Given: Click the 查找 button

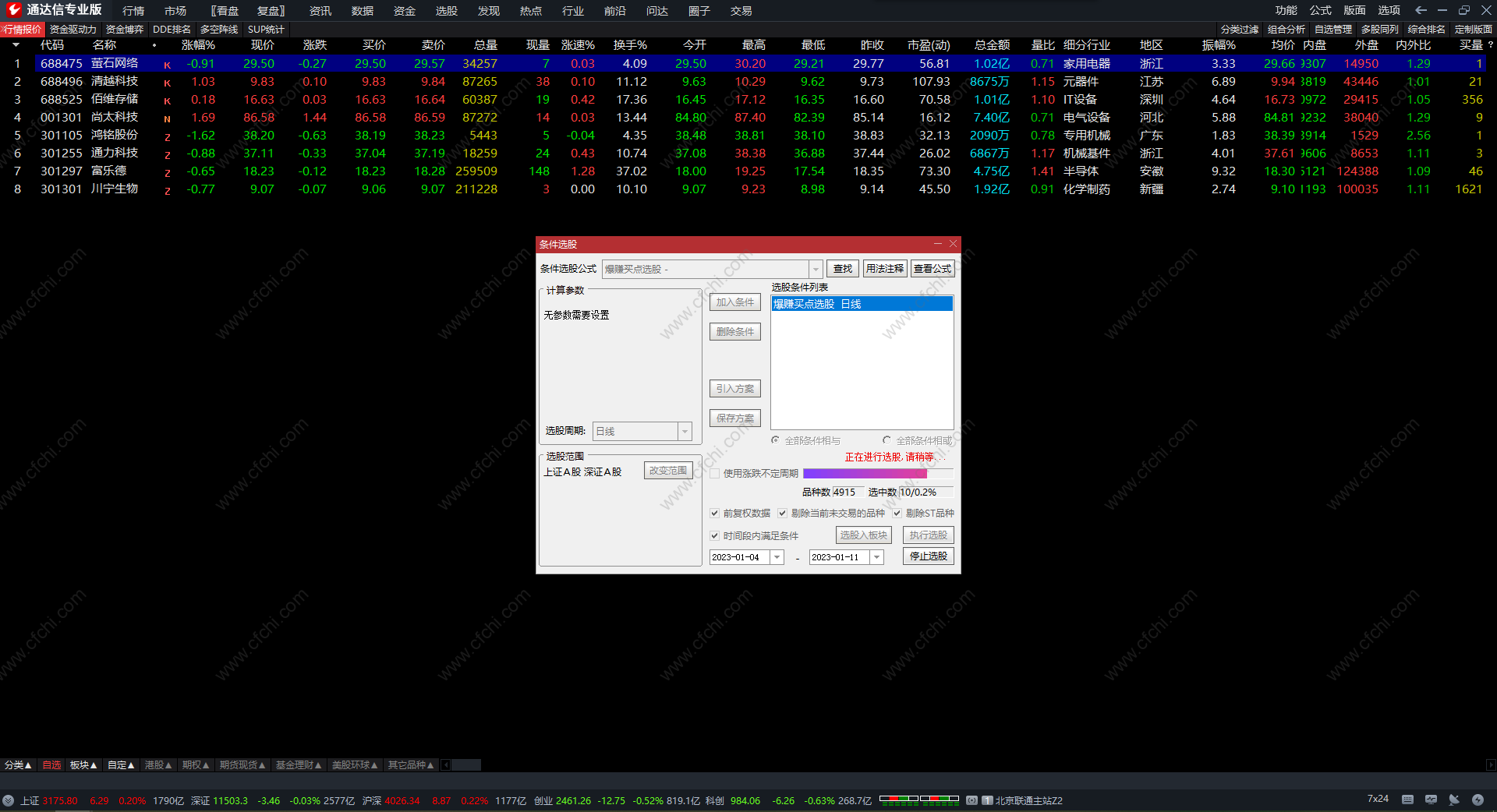Looking at the screenshot, I should pos(843,269).
